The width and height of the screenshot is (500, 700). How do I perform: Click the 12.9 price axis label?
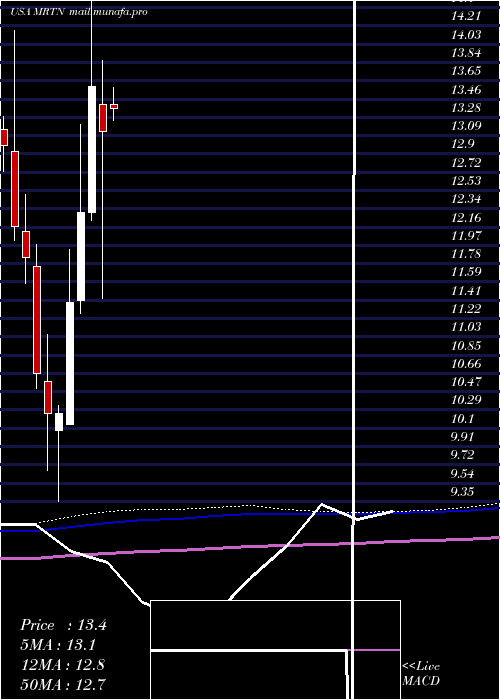coord(462,144)
